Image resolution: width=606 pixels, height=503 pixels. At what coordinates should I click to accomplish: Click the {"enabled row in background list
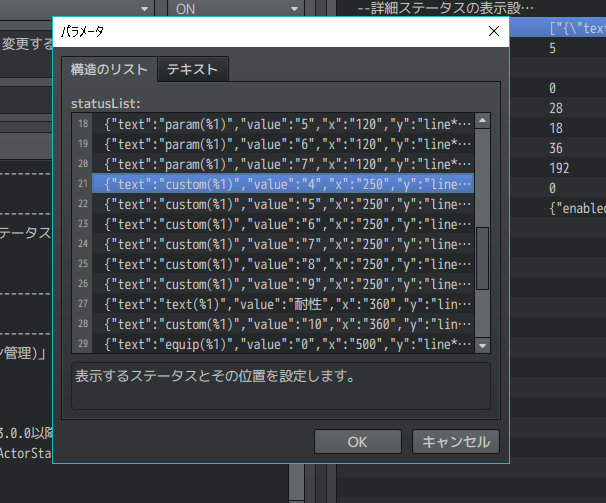[577, 208]
